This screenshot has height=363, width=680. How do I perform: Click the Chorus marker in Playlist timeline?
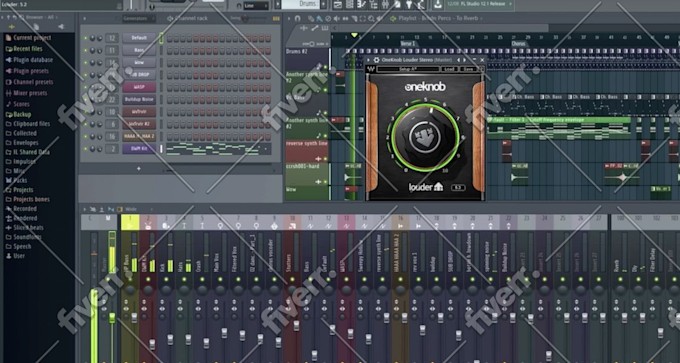click(518, 44)
